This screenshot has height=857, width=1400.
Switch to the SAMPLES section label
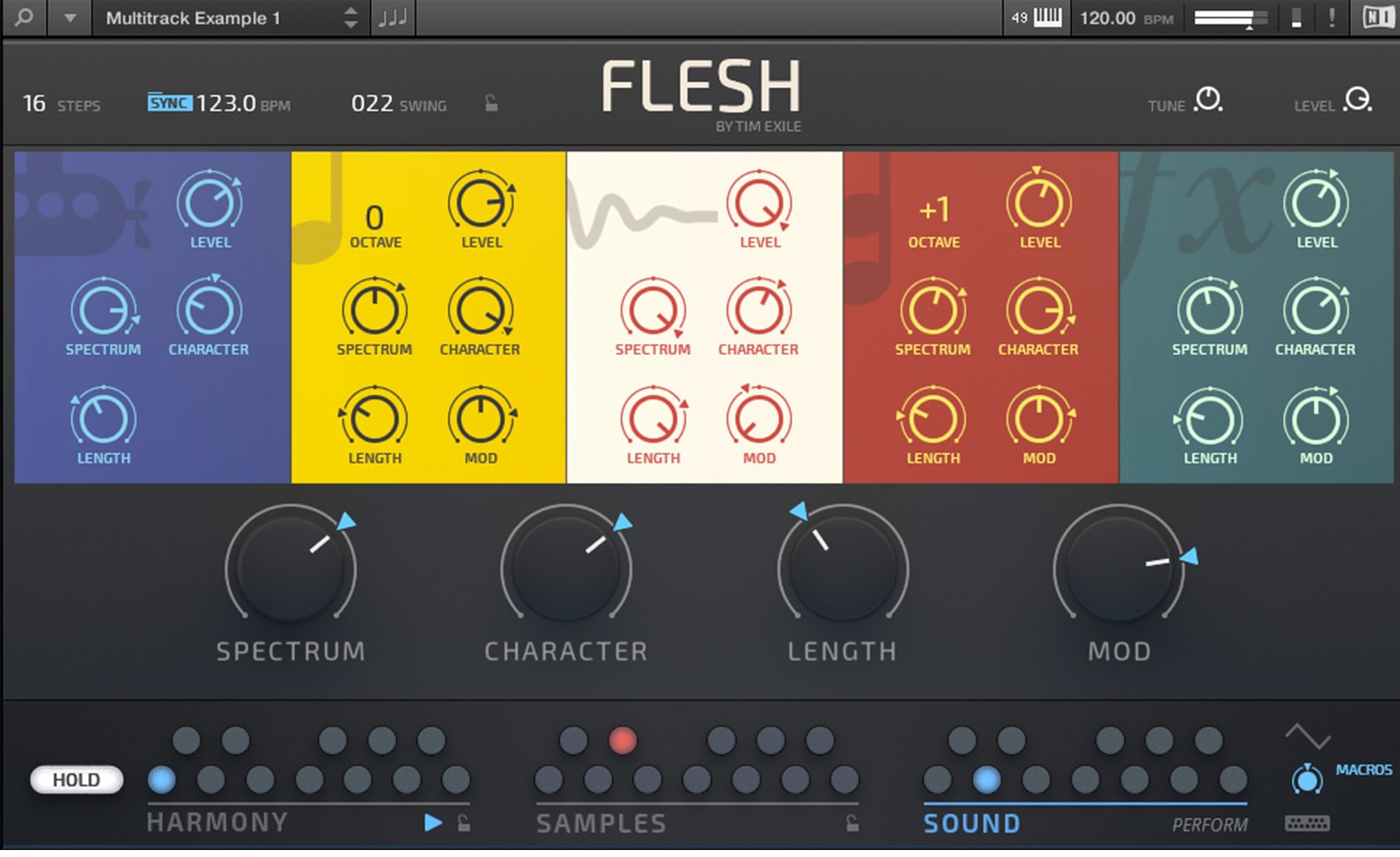[601, 823]
